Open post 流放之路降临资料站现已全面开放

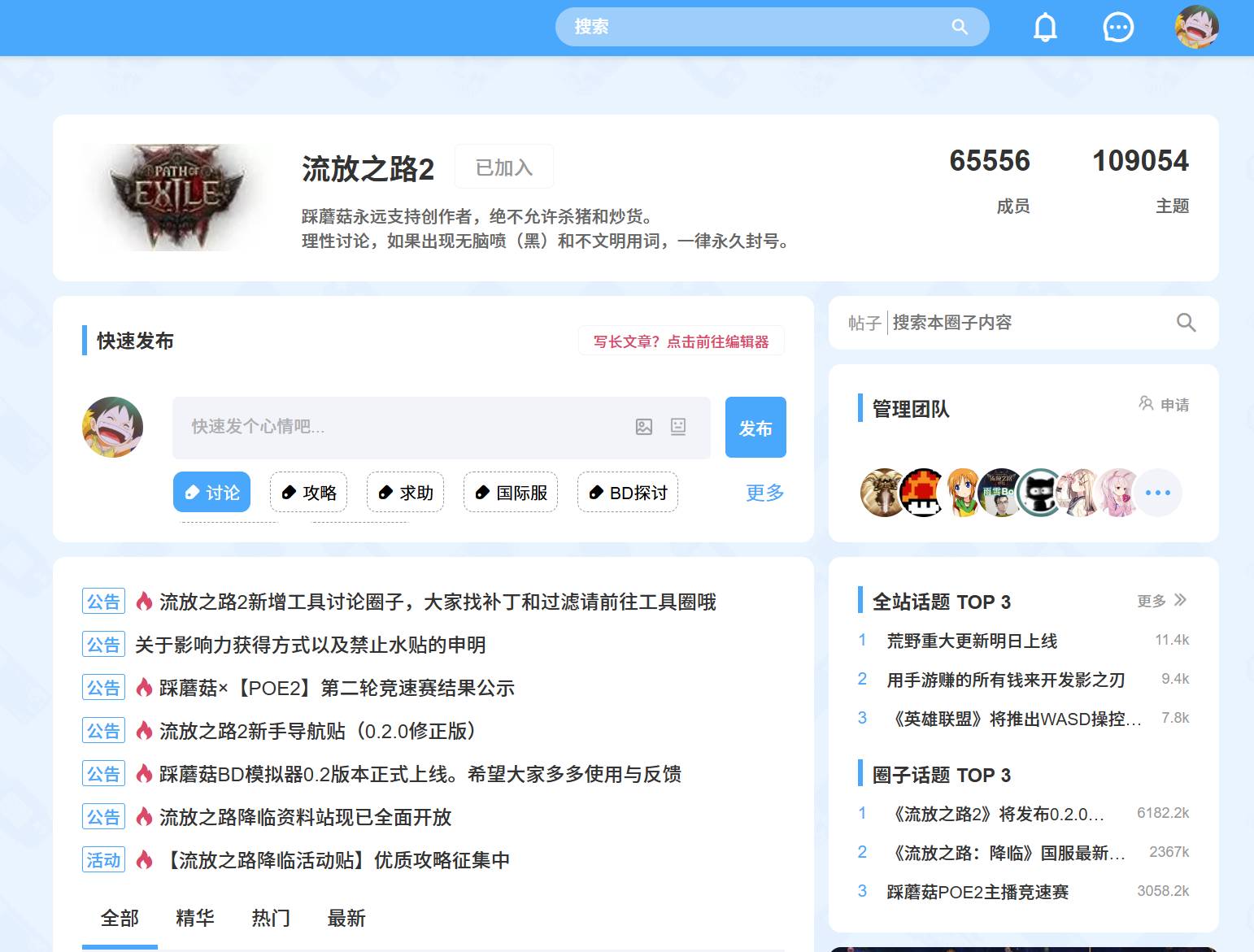[x=305, y=818]
